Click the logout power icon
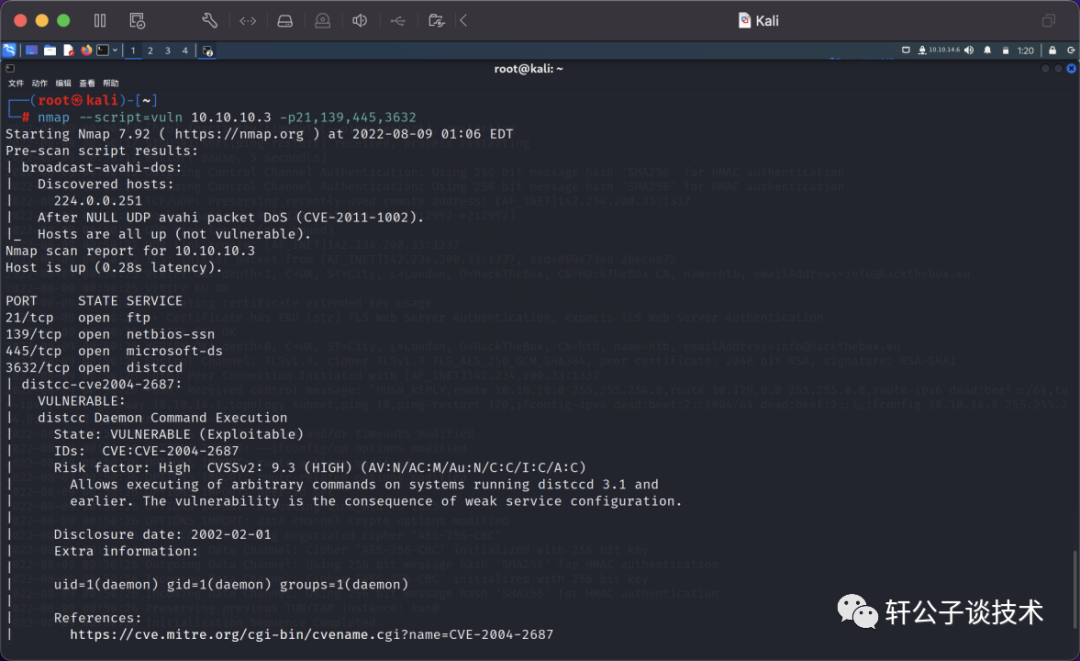1080x661 pixels. [1071, 50]
